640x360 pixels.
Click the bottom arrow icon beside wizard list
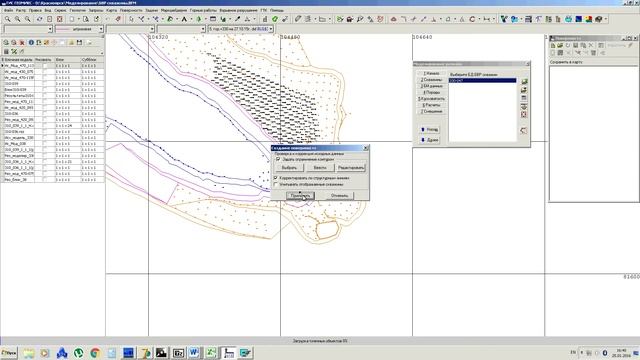[524, 131]
